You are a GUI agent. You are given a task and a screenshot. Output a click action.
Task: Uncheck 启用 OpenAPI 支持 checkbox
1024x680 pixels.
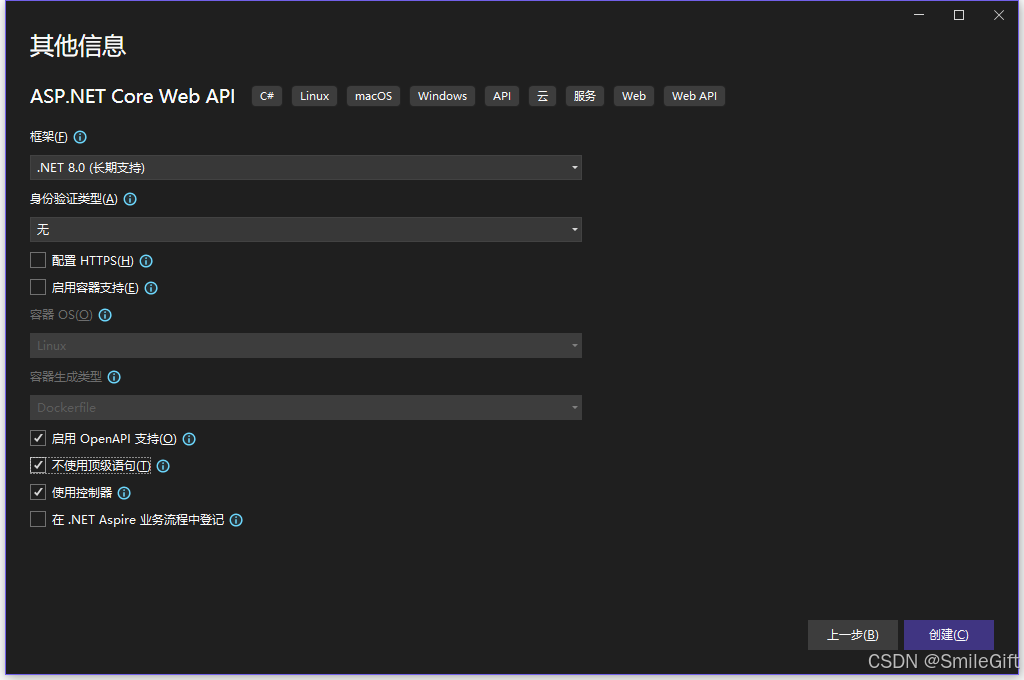pos(38,439)
